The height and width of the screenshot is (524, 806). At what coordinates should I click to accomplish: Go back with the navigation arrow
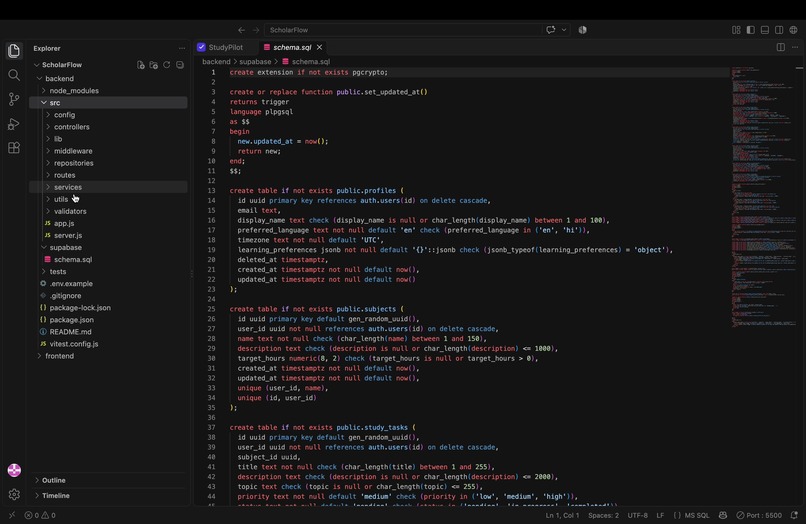[x=241, y=30]
